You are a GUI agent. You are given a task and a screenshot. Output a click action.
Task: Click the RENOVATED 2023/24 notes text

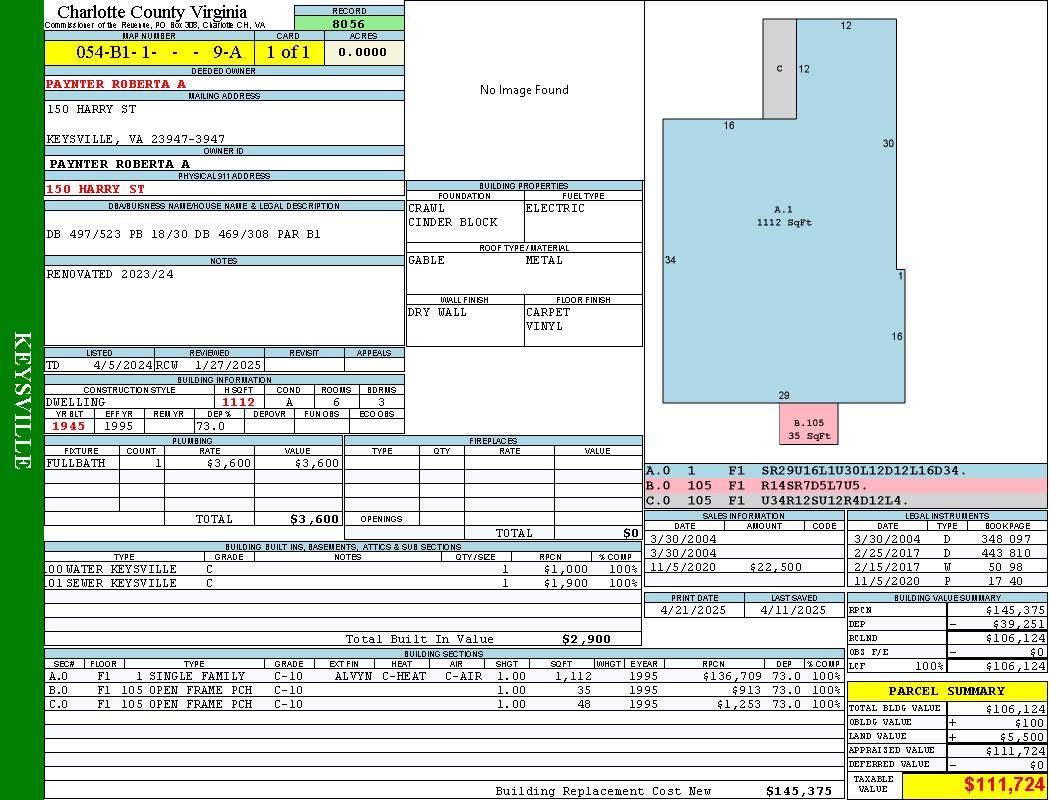pos(110,274)
